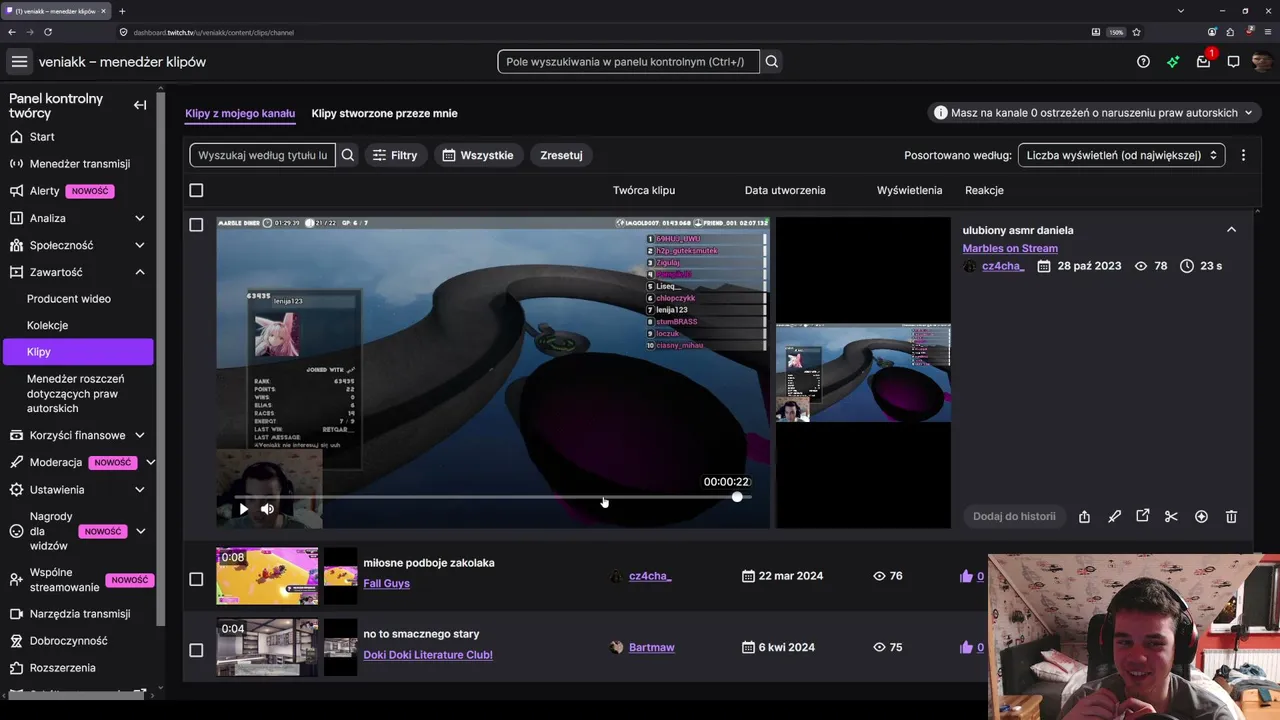Open the Bartmaw clip creator link

(x=652, y=647)
